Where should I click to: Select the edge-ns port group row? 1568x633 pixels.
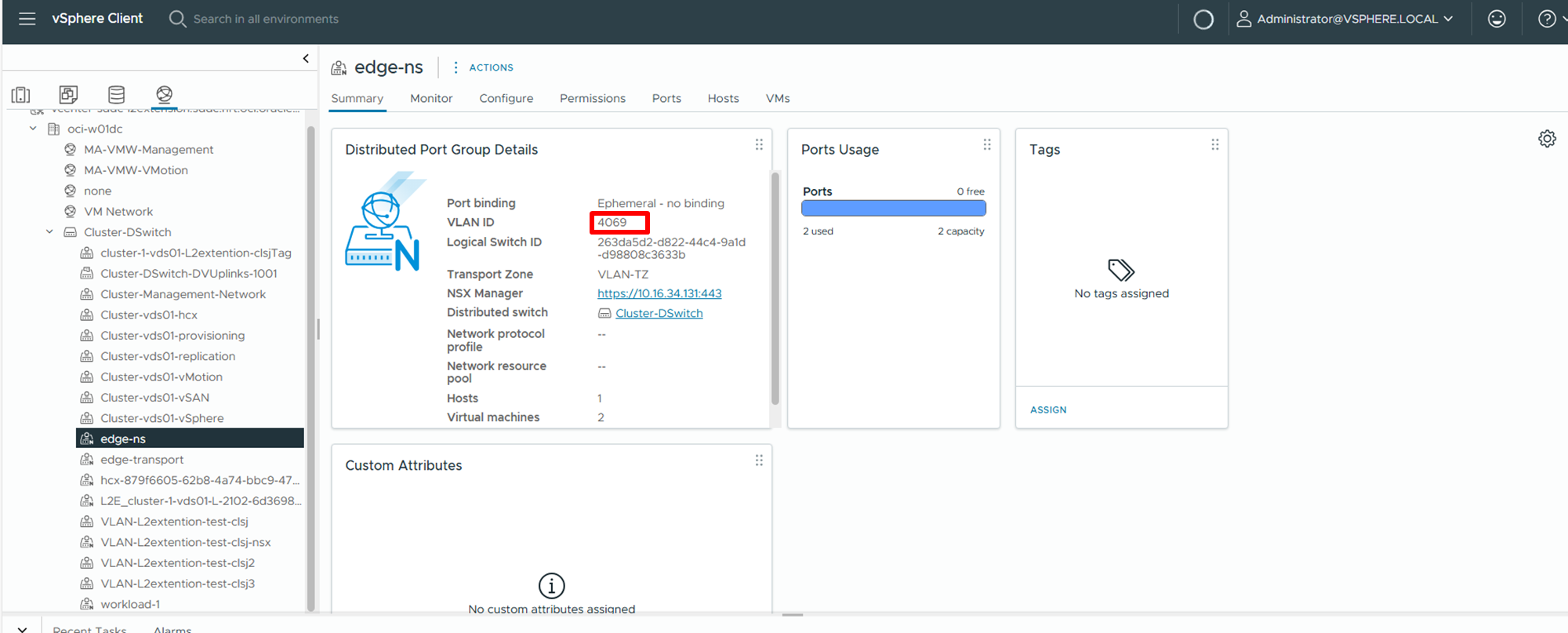click(x=190, y=438)
